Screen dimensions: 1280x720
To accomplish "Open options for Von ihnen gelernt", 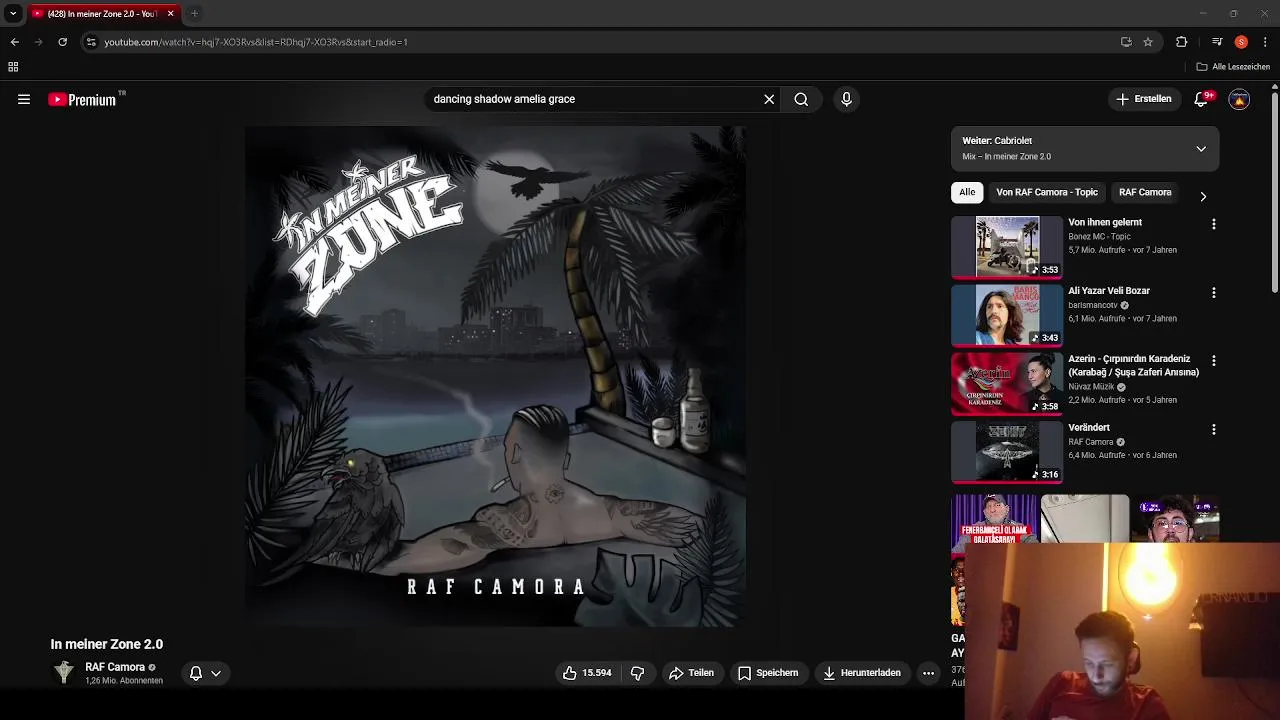I will pyautogui.click(x=1214, y=225).
